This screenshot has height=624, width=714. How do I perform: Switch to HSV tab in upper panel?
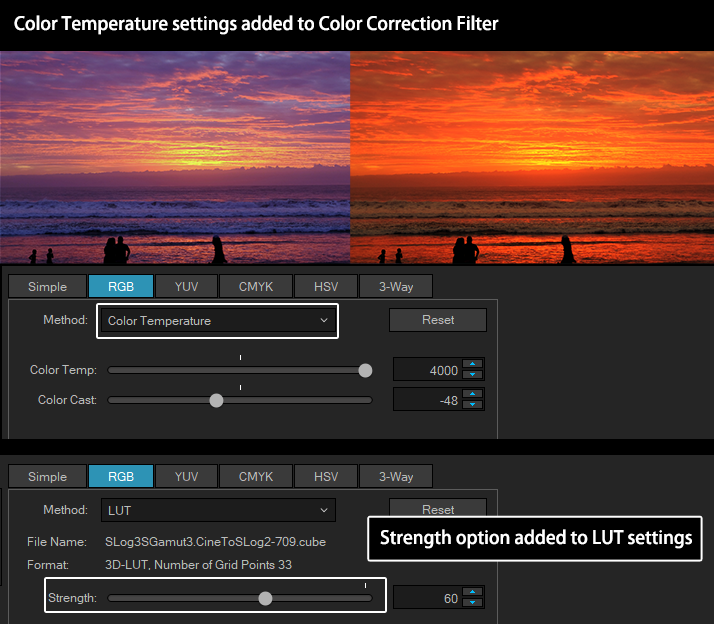pos(326,286)
